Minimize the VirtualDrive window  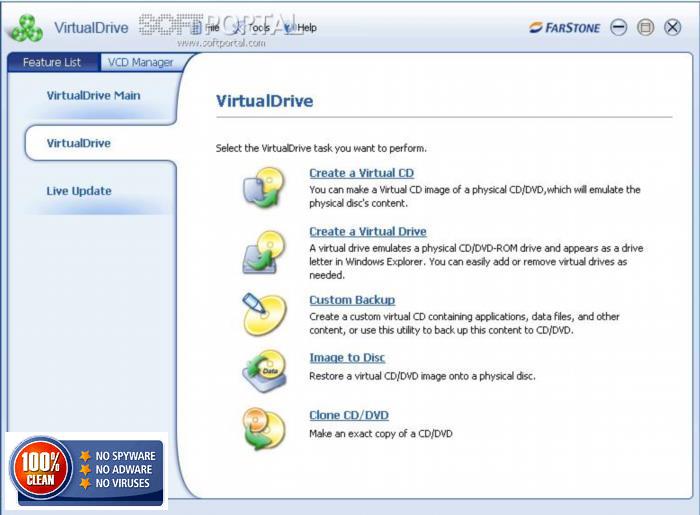coord(618,28)
